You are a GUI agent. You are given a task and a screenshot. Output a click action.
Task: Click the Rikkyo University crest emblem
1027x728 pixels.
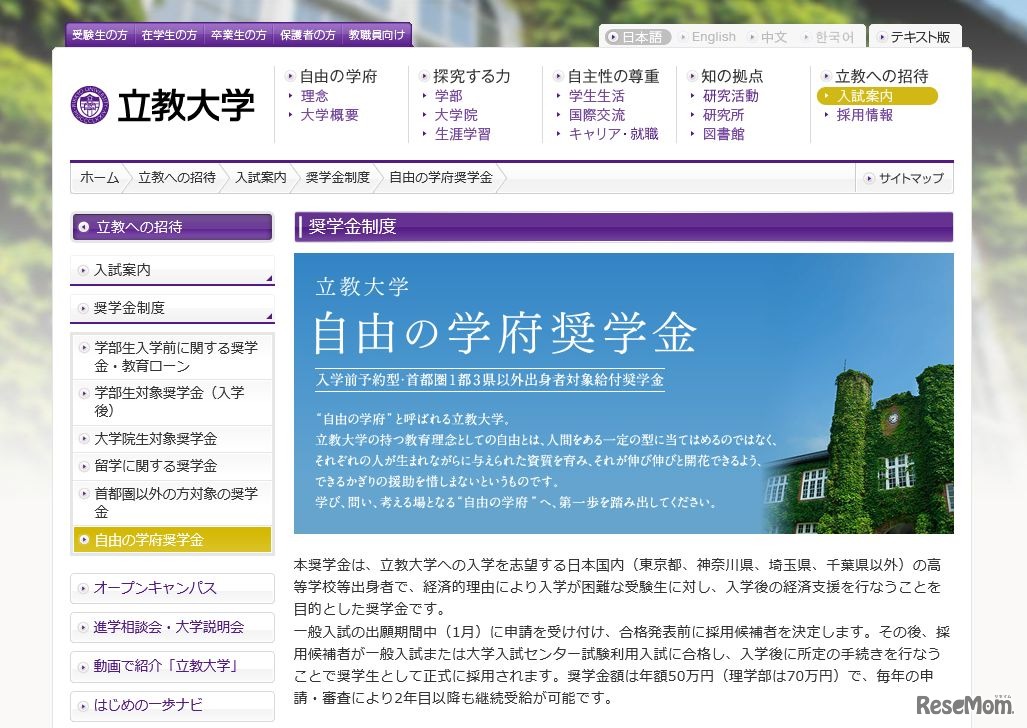(90, 103)
